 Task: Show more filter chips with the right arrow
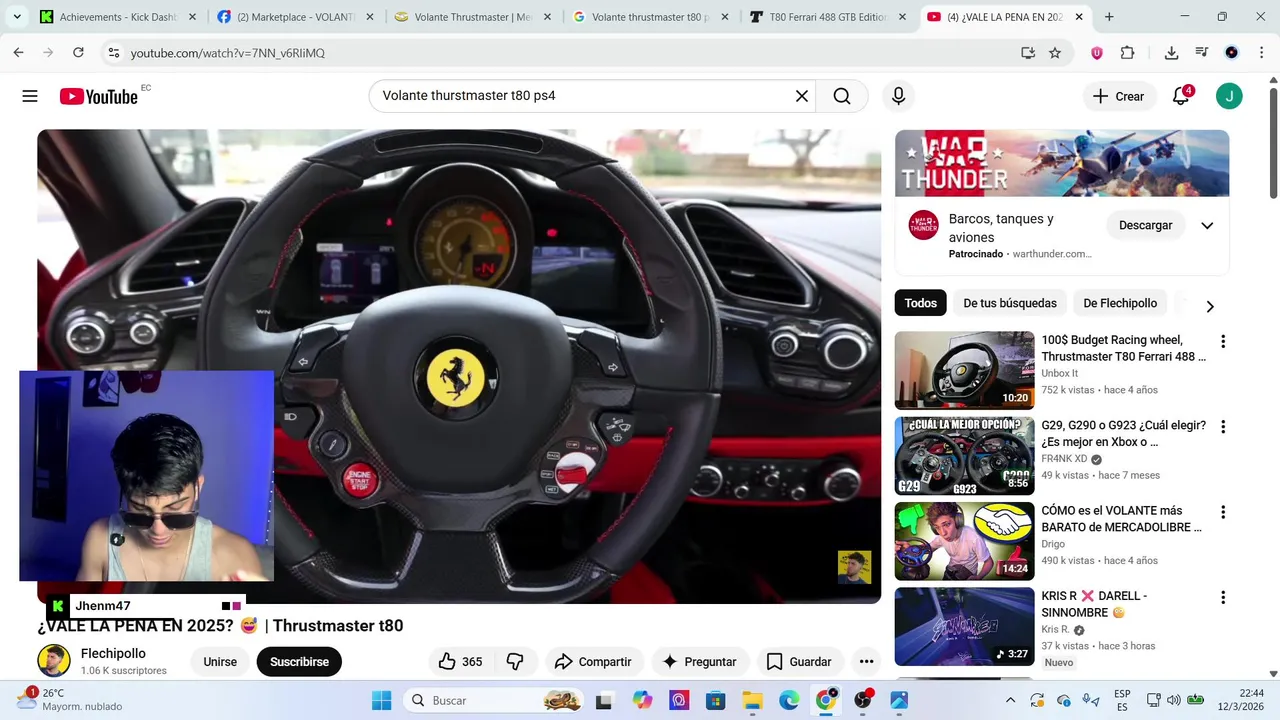pos(1210,306)
